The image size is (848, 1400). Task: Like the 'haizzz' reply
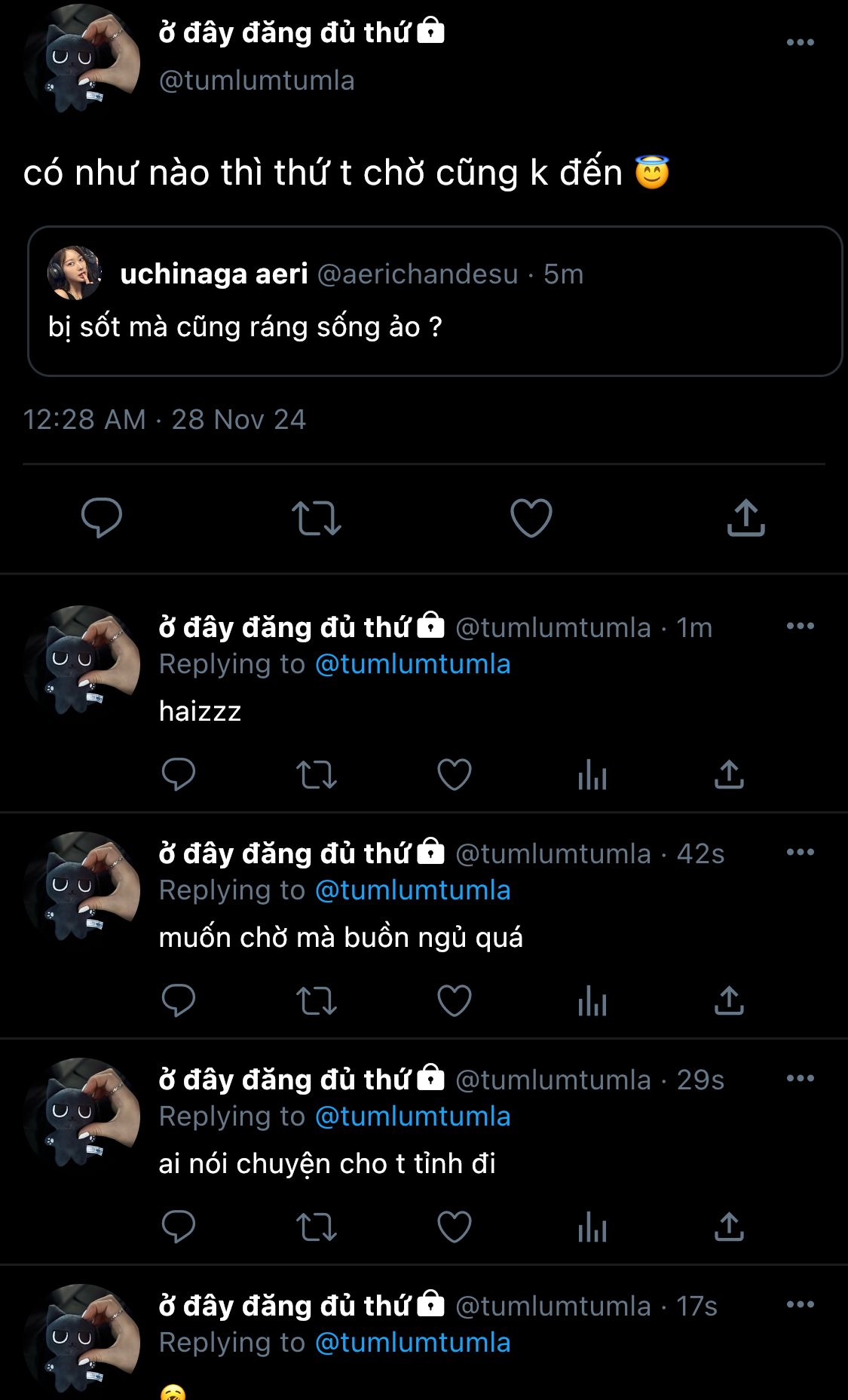coord(455,774)
